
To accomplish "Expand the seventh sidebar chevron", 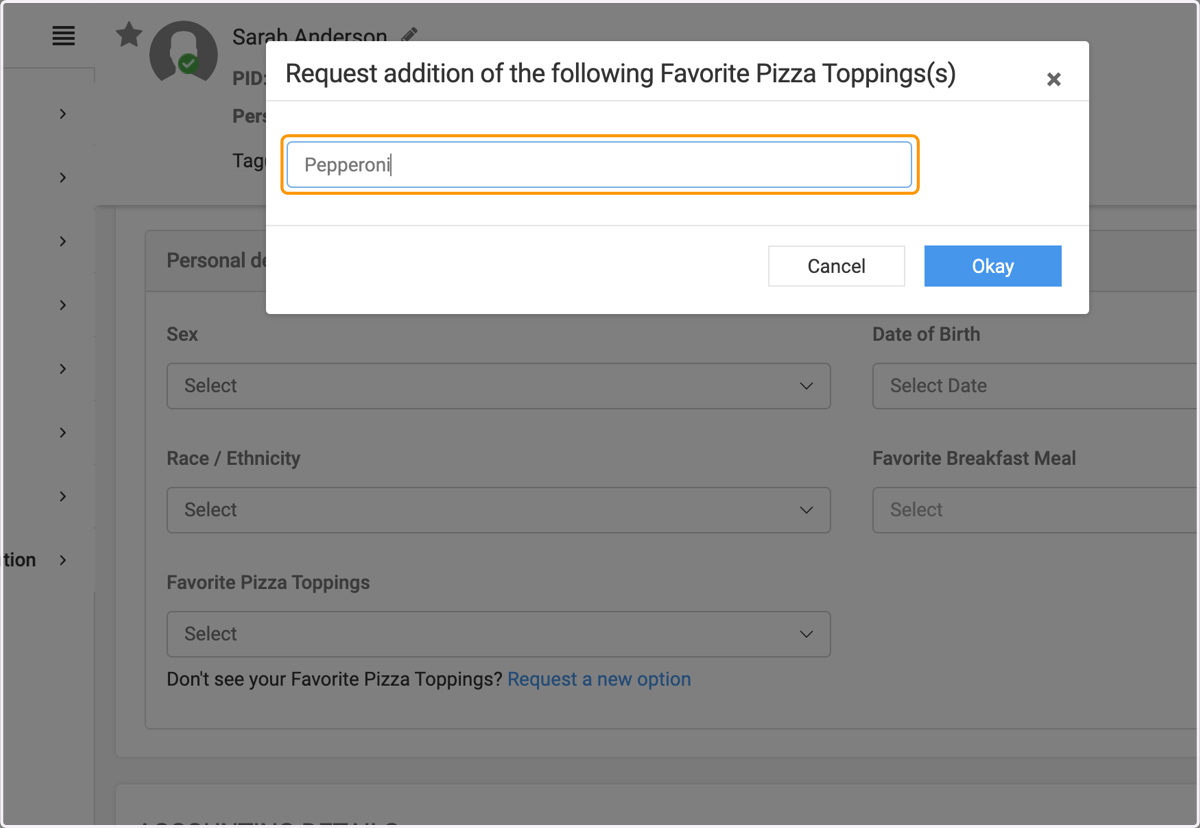I will 62,497.
